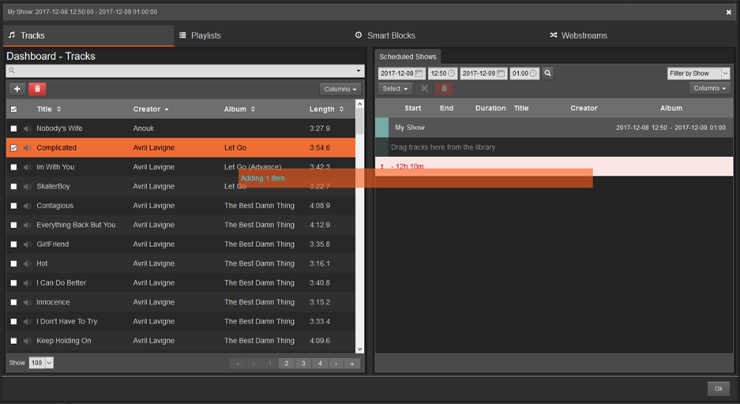
Task: Expand the Filter by Show dropdown
Action: tap(698, 73)
